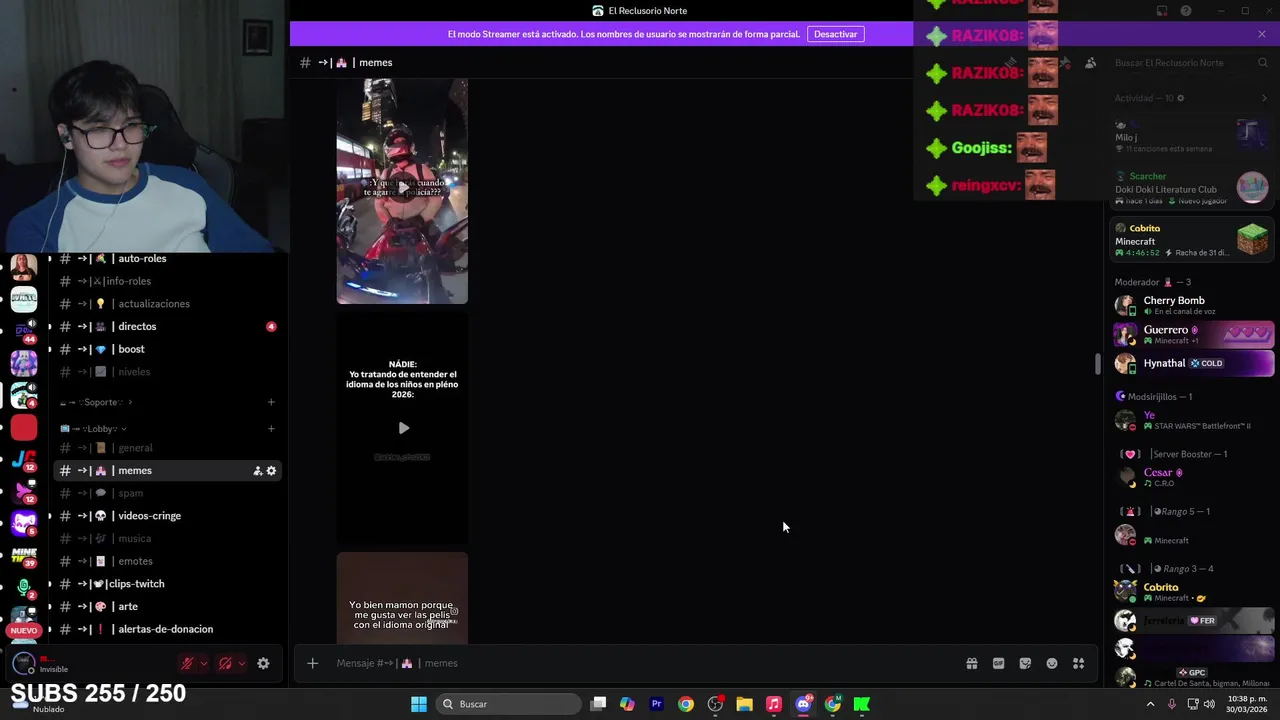Open Google Chrome from taskbar
1280x720 pixels.
click(x=685, y=704)
